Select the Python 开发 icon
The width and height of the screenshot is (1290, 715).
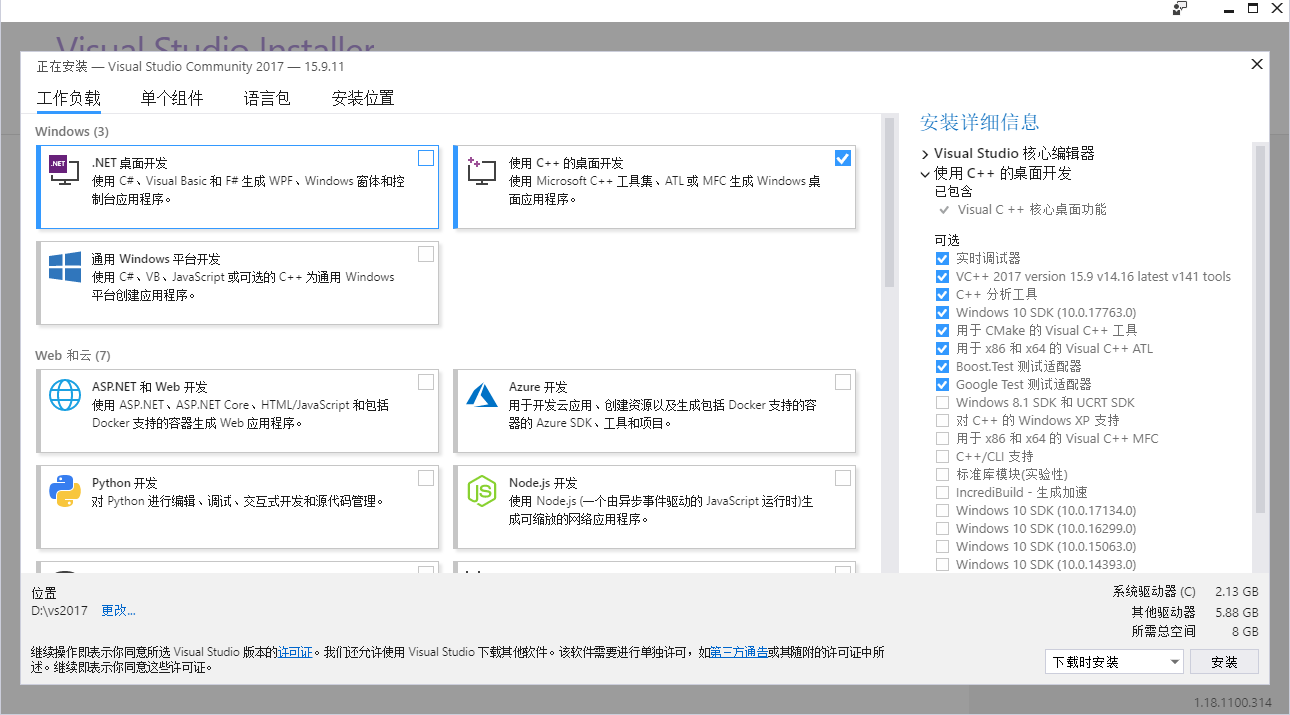click(64, 491)
